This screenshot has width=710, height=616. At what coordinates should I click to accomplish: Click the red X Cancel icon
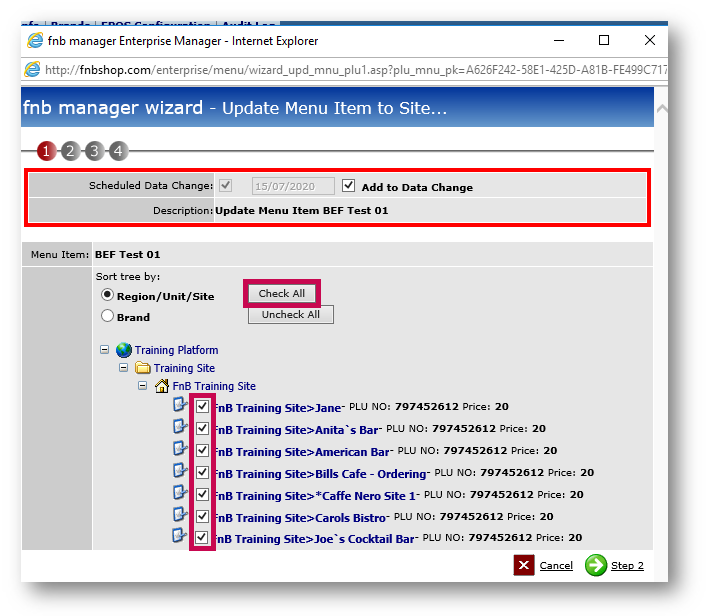[x=524, y=565]
